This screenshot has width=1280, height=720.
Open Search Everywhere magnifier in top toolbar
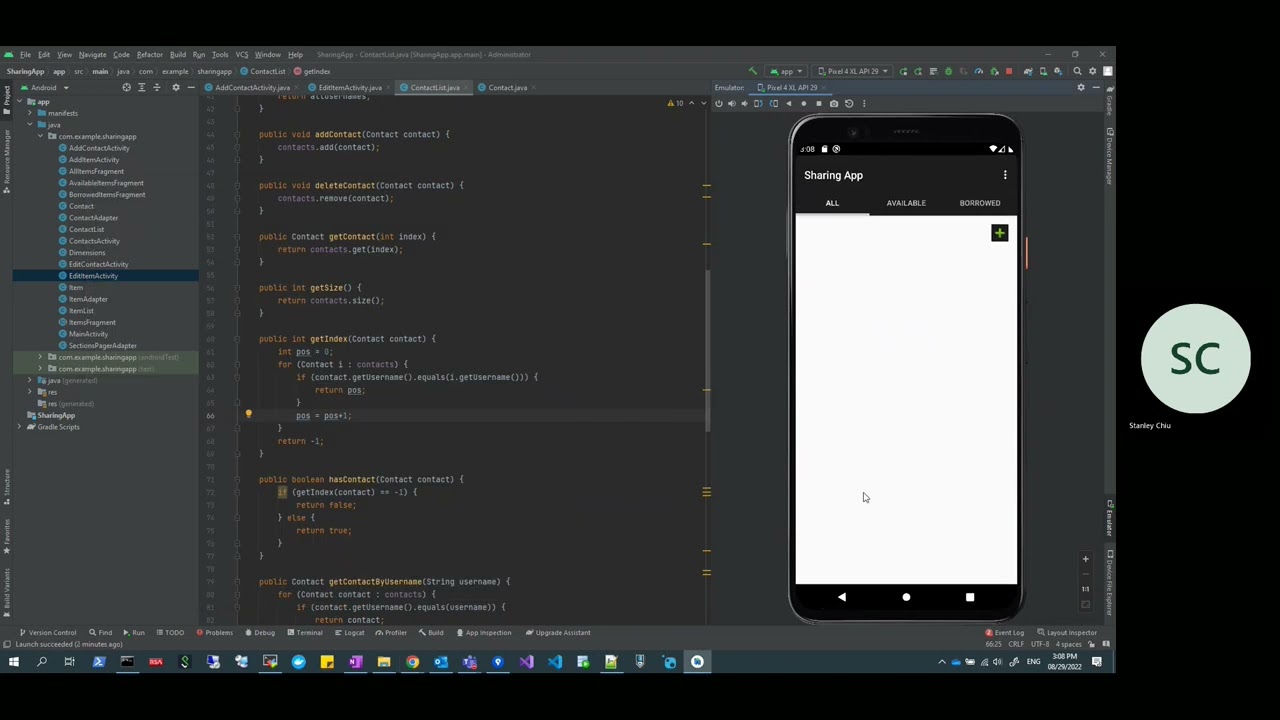(1077, 71)
